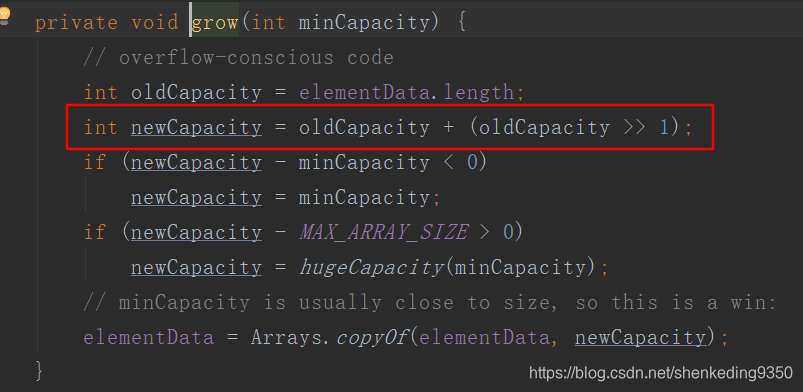The height and width of the screenshot is (392, 803).
Task: Click newCapacity in the int declaration line
Action: pos(197,128)
